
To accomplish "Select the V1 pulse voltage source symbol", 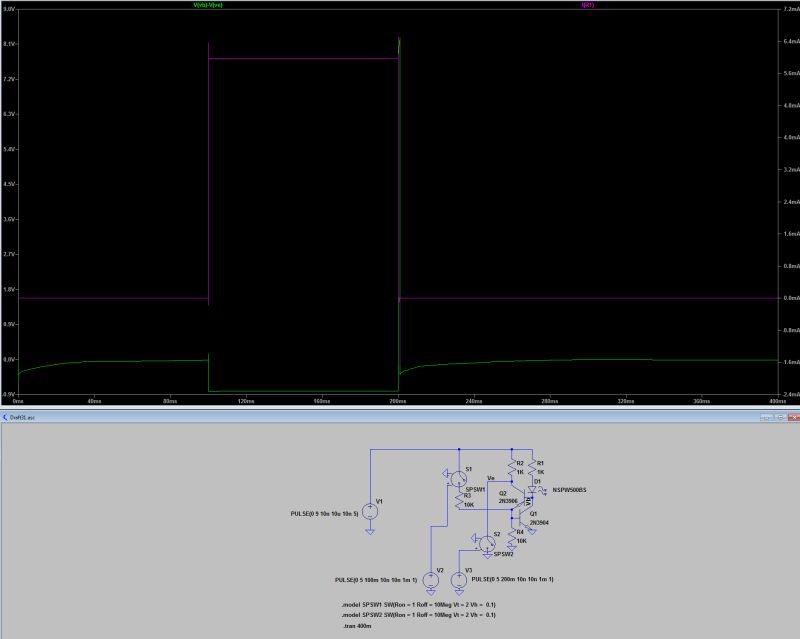I will pos(370,509).
